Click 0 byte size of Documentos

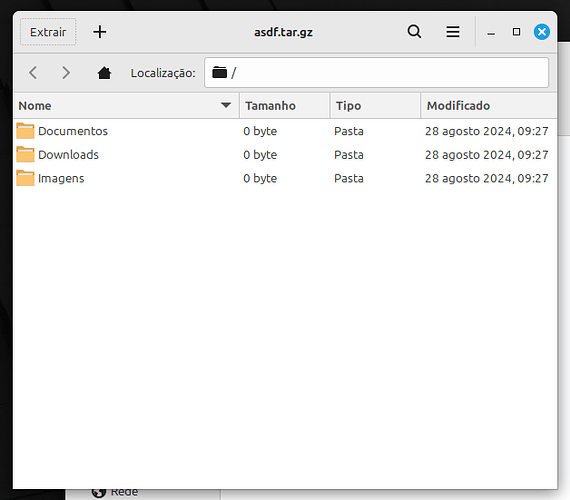[260, 131]
